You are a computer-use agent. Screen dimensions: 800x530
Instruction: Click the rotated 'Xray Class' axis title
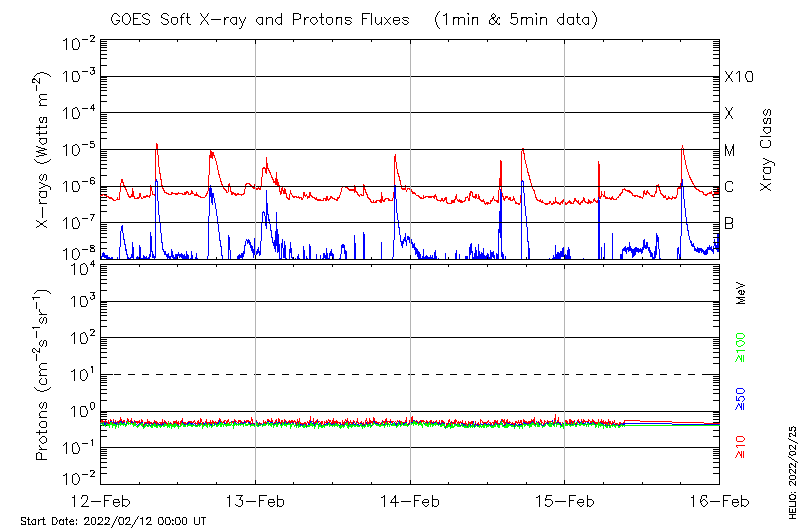tap(767, 150)
